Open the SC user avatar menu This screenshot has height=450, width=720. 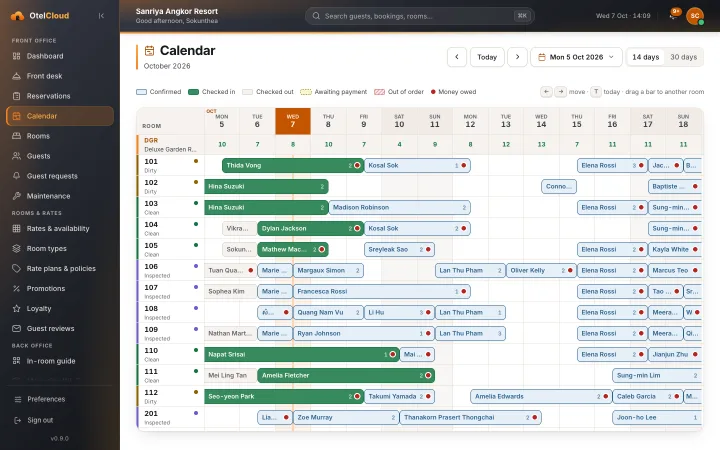point(695,16)
